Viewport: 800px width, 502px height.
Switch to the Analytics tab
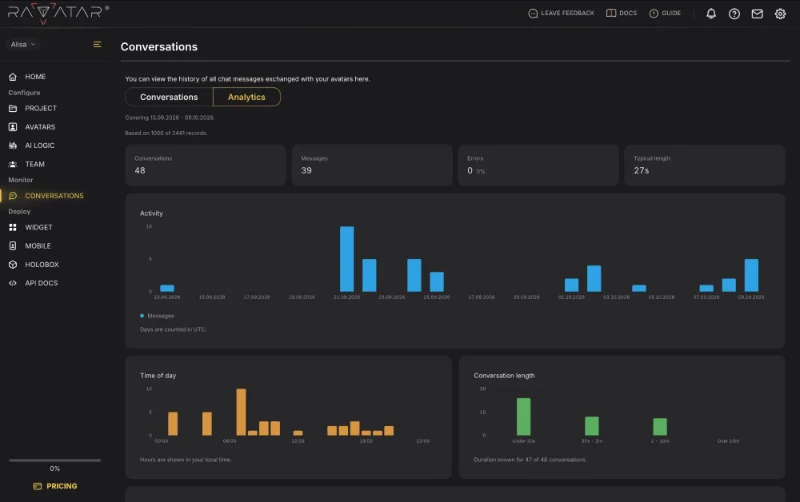(246, 97)
